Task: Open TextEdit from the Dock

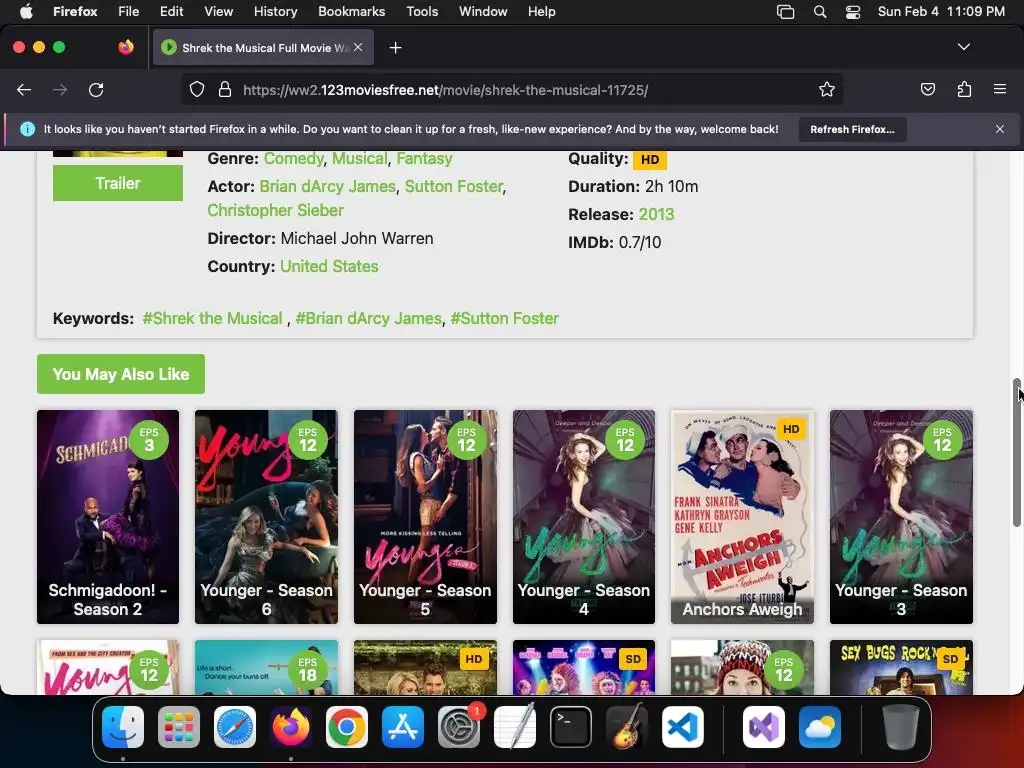Action: click(x=515, y=727)
